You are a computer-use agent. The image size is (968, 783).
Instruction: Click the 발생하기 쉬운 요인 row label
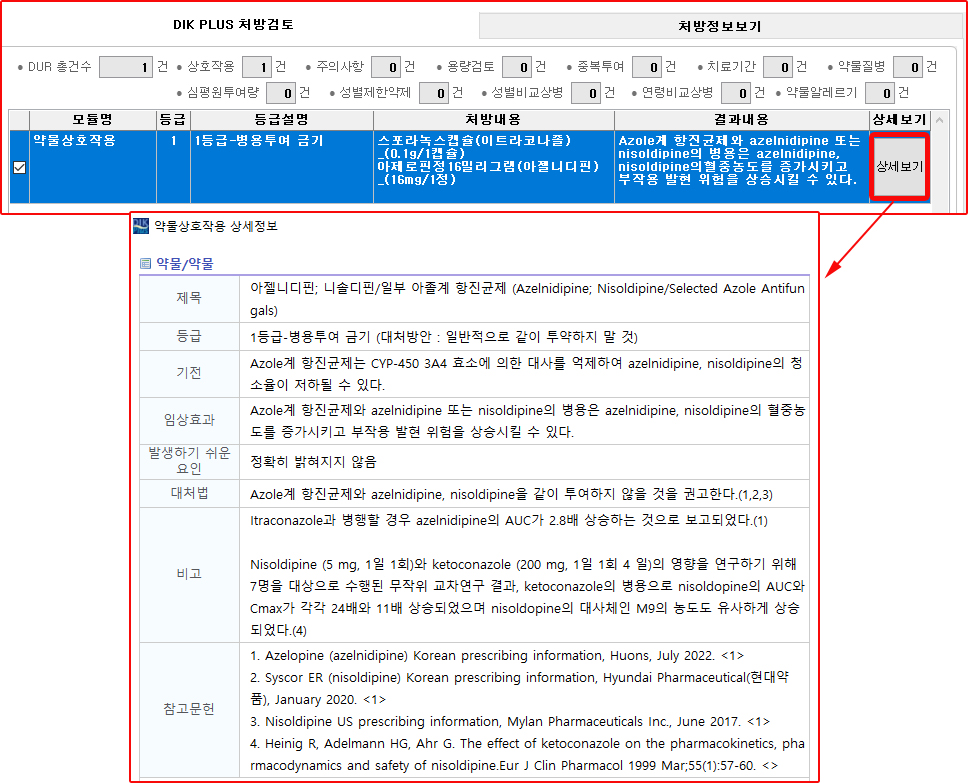click(189, 461)
